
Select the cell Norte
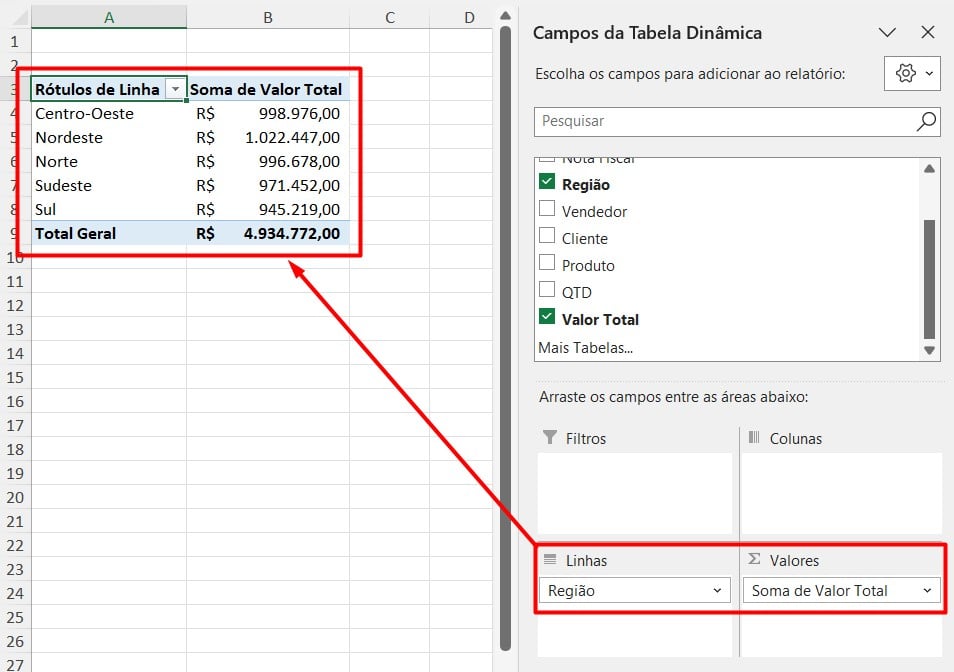[x=109, y=162]
